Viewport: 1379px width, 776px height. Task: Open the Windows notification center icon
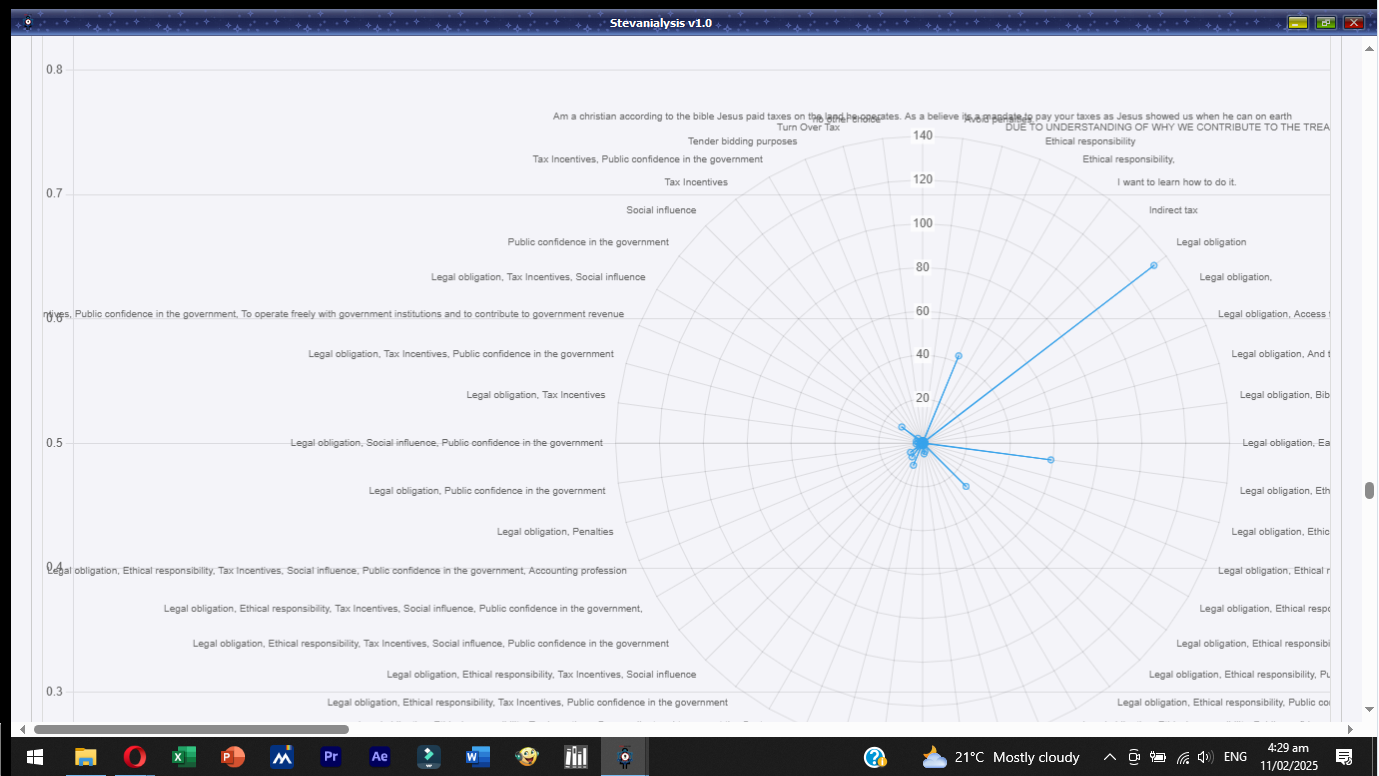coord(1345,757)
